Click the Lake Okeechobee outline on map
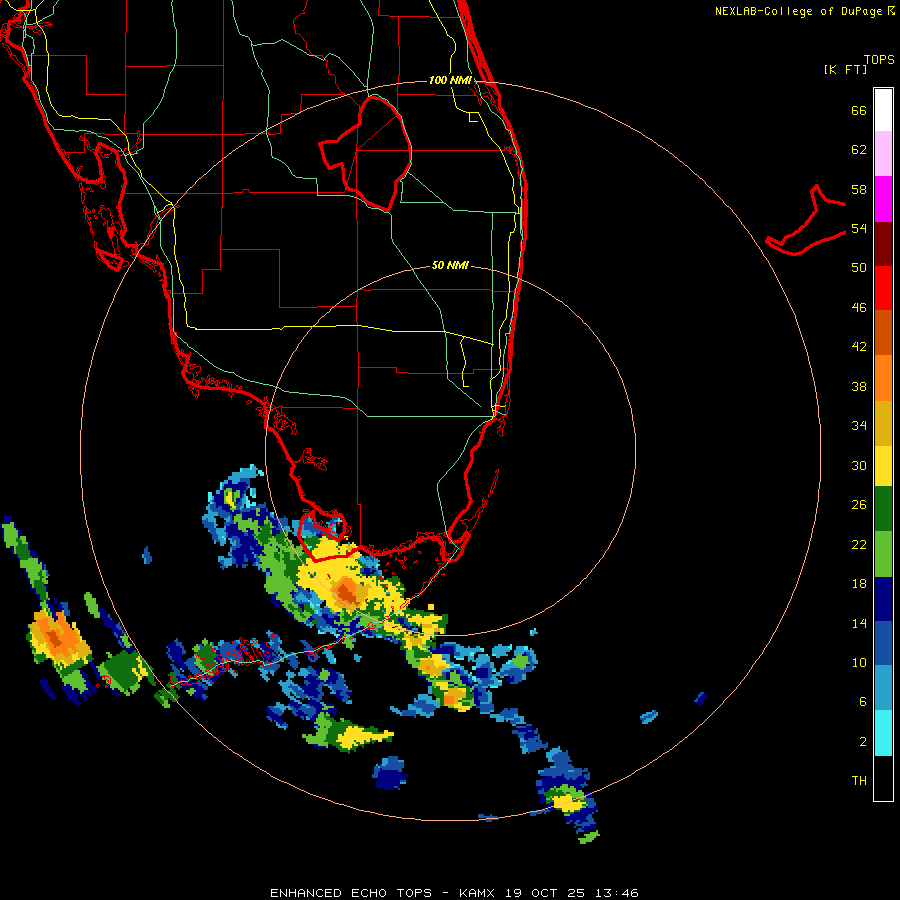The image size is (900, 900). pos(366,153)
